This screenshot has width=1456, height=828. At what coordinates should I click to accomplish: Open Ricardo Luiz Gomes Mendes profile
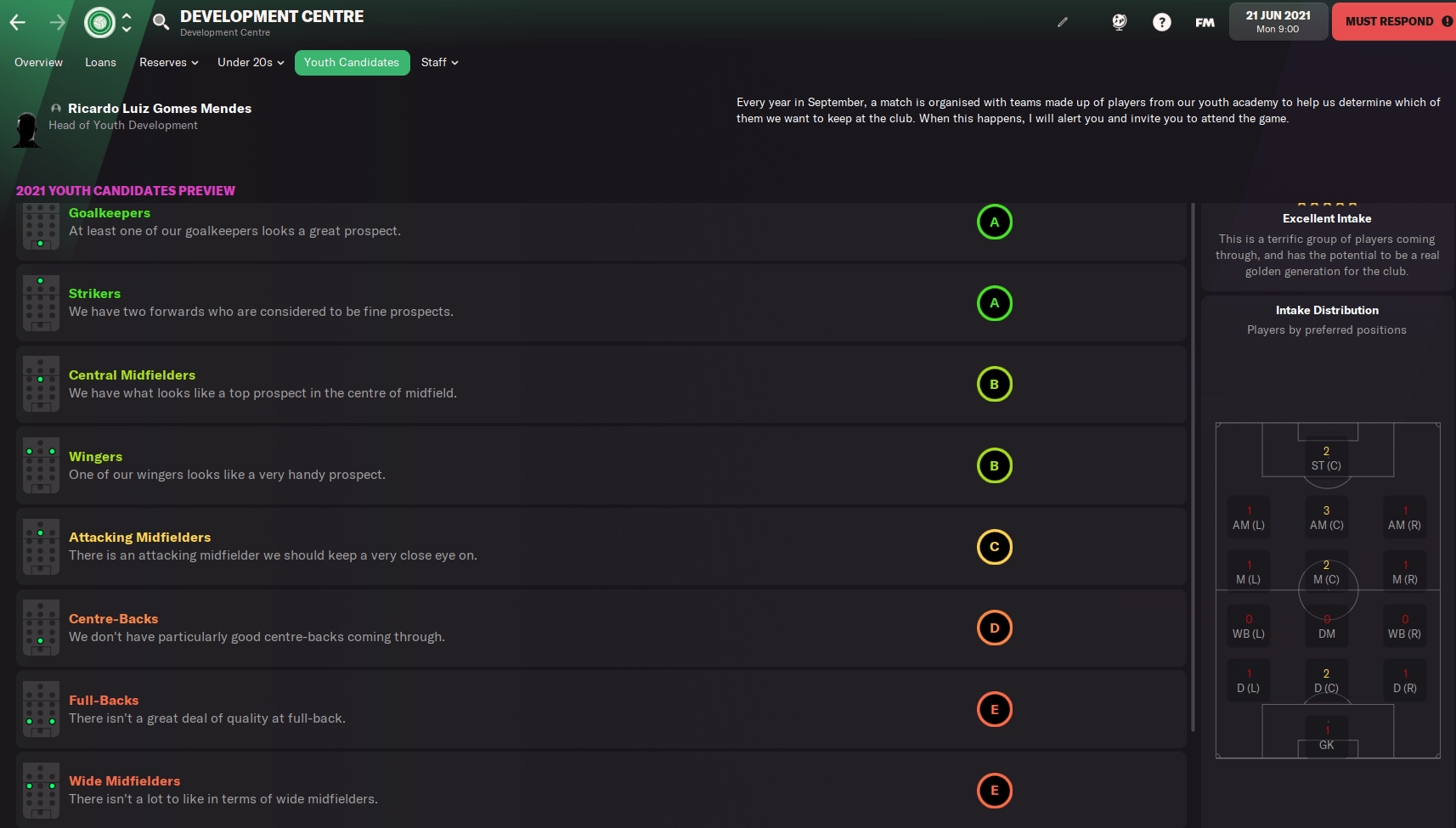click(x=160, y=108)
